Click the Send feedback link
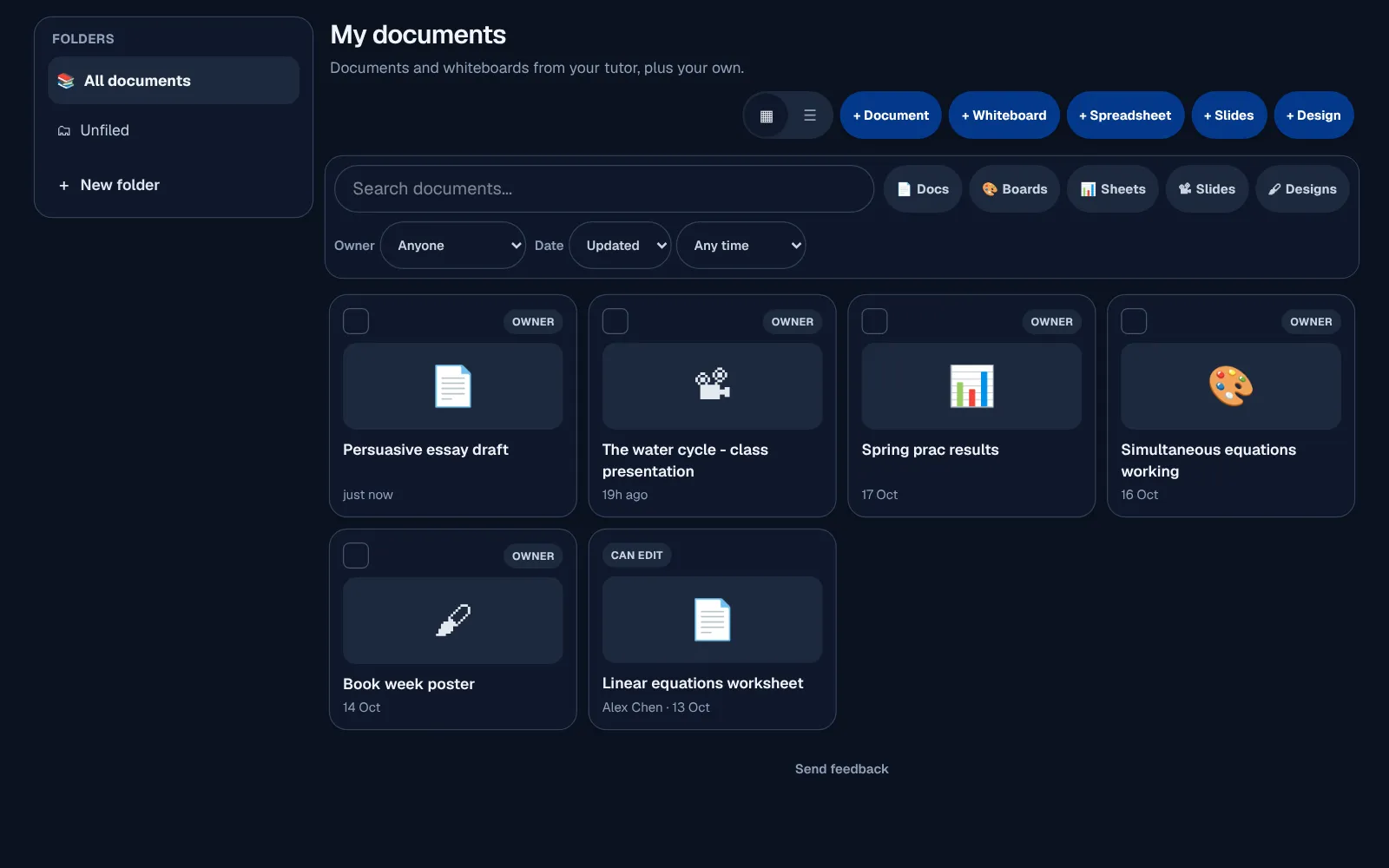This screenshot has height=868, width=1389. point(842,769)
